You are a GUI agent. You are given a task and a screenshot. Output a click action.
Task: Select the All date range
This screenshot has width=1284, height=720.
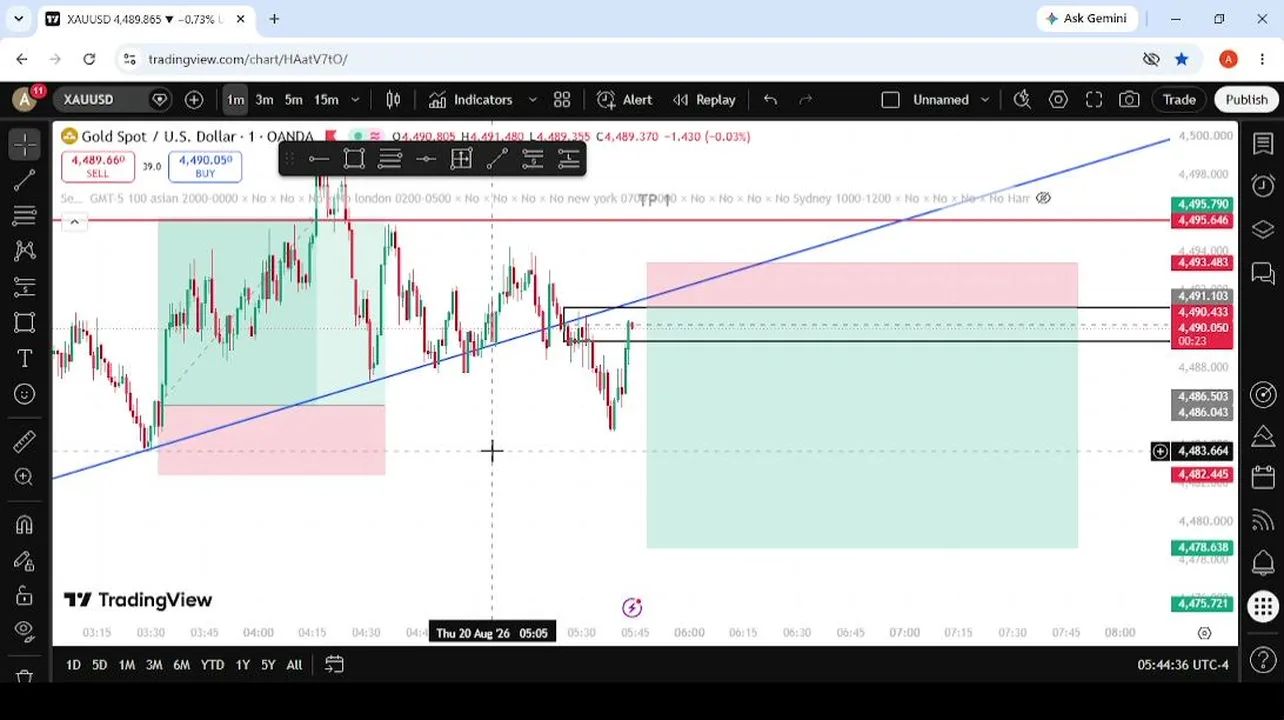294,664
